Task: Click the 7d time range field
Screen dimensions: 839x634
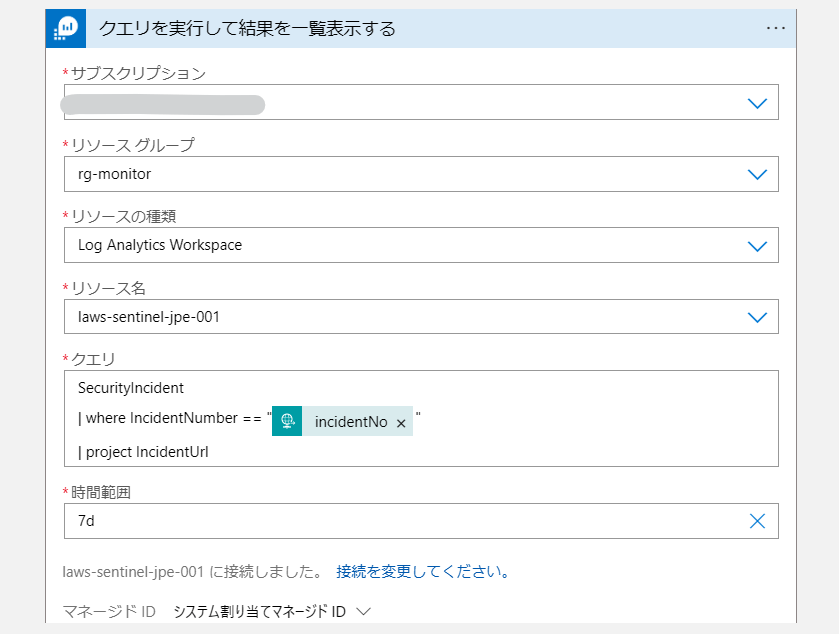Action: (421, 521)
